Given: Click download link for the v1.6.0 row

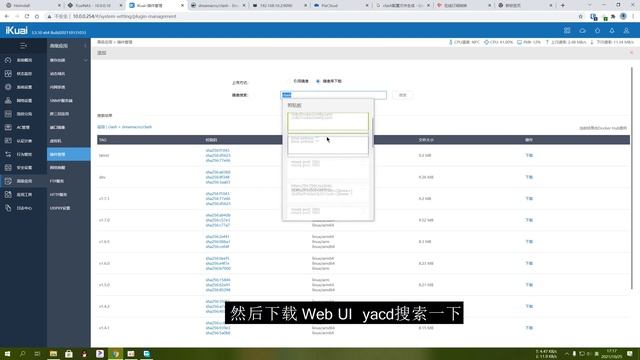Looking at the screenshot, I should click(529, 263).
